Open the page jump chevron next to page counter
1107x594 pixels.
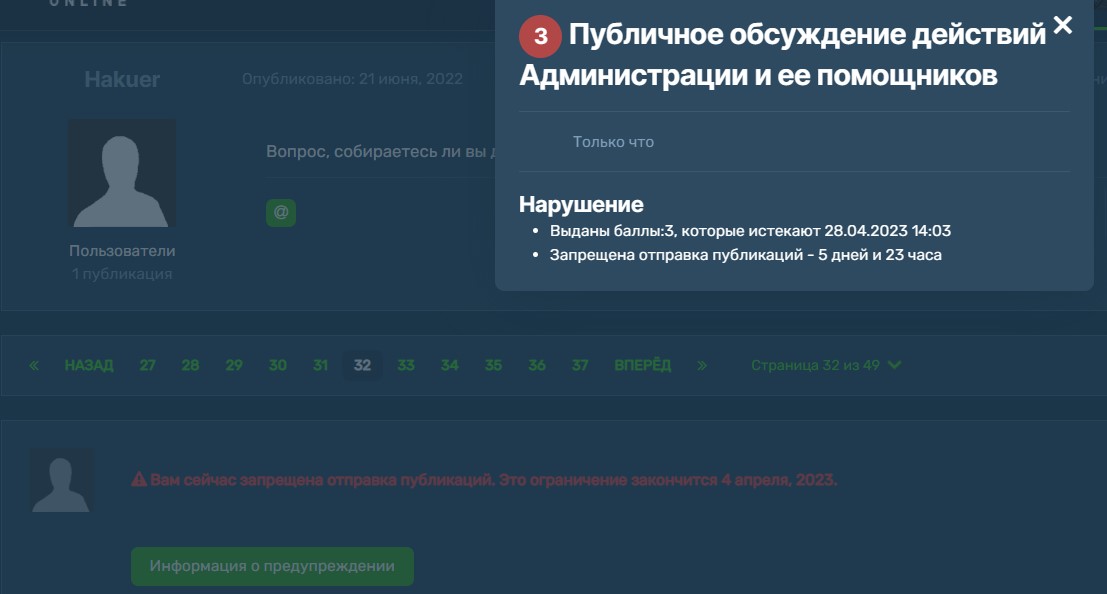(893, 365)
